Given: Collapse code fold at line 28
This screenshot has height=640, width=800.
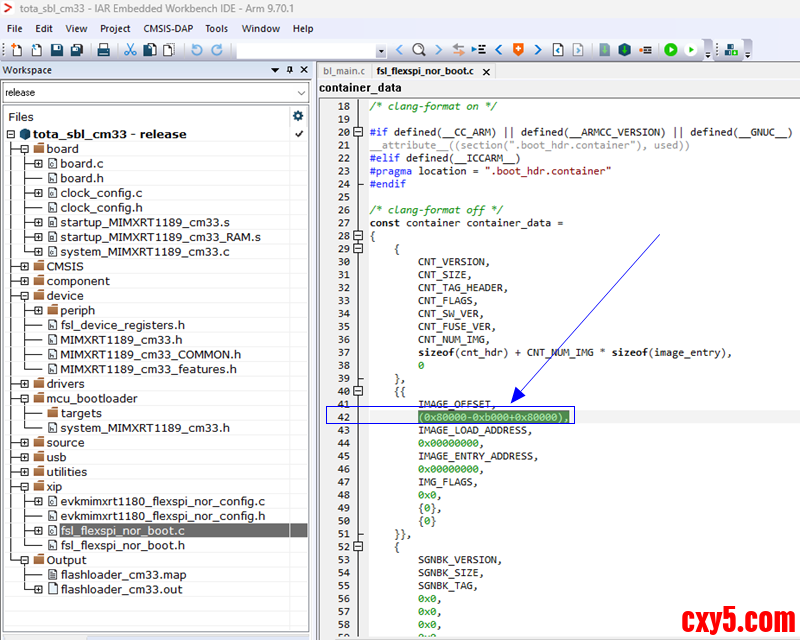Looking at the screenshot, I should (x=358, y=249).
